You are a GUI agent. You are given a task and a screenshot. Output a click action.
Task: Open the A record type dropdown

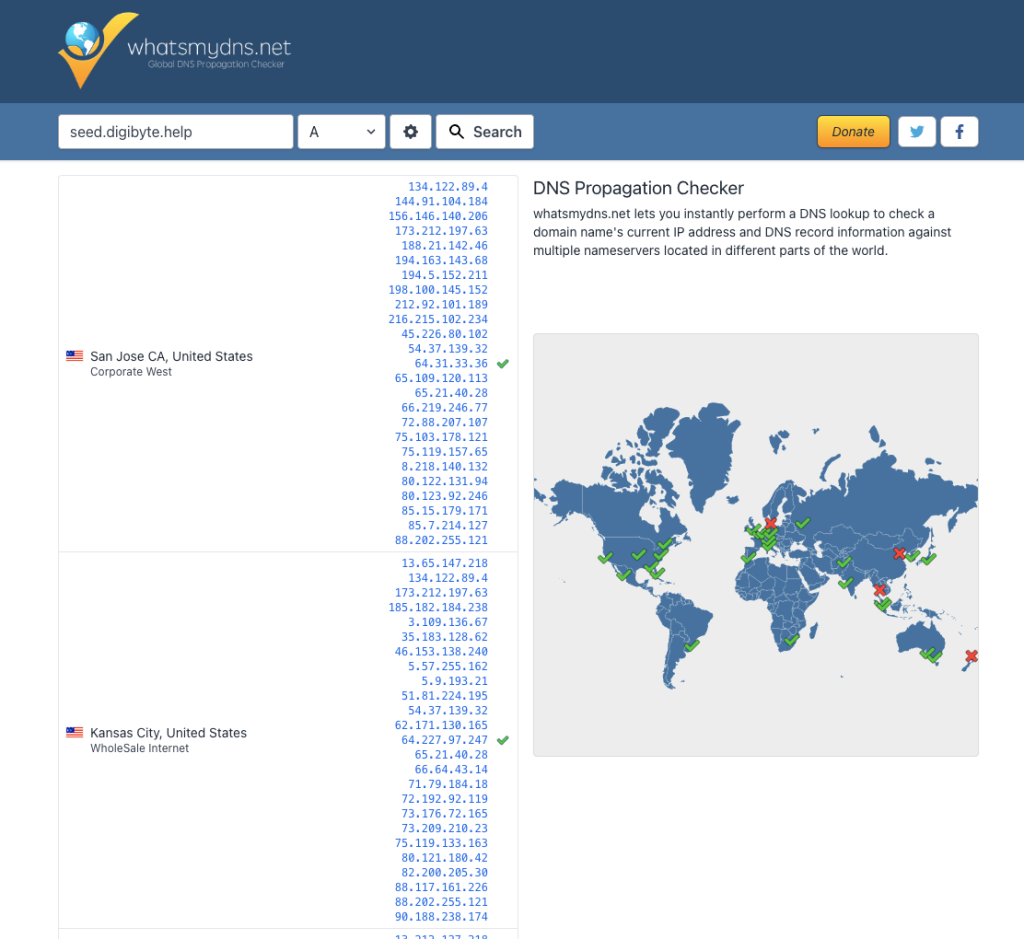(x=341, y=132)
